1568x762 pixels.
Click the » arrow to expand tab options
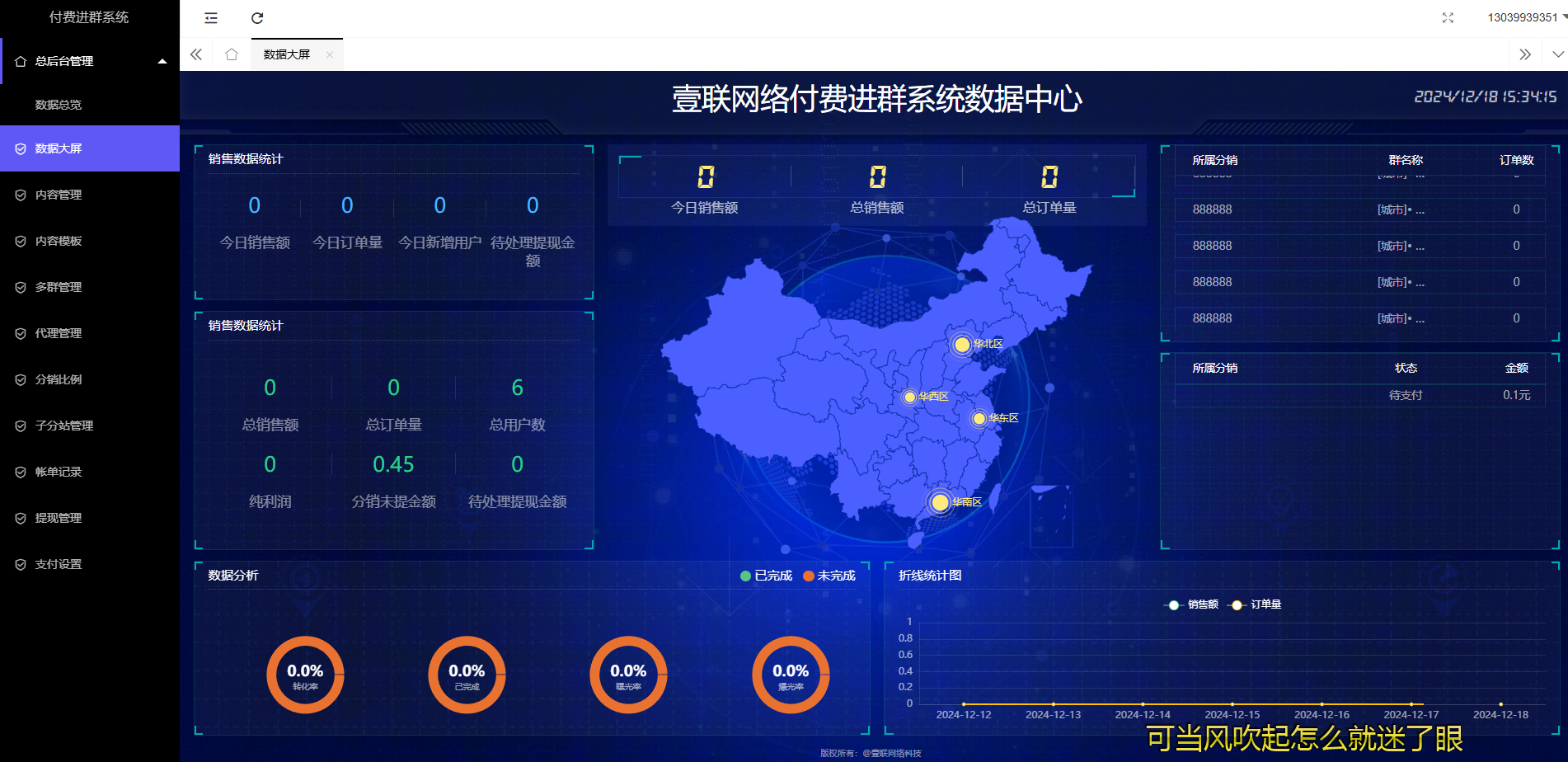pos(1526,54)
